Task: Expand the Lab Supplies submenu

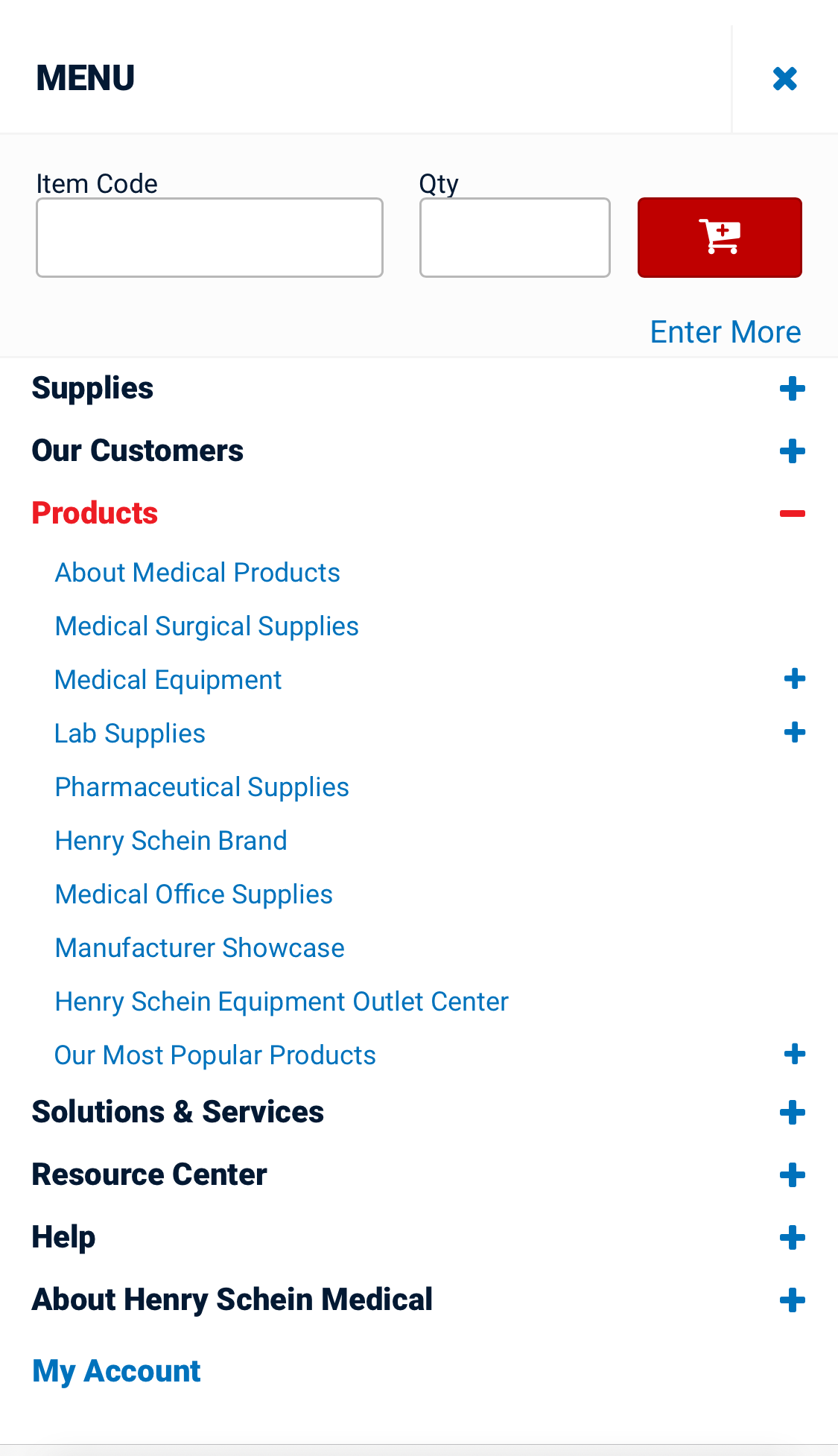Action: coord(794,733)
